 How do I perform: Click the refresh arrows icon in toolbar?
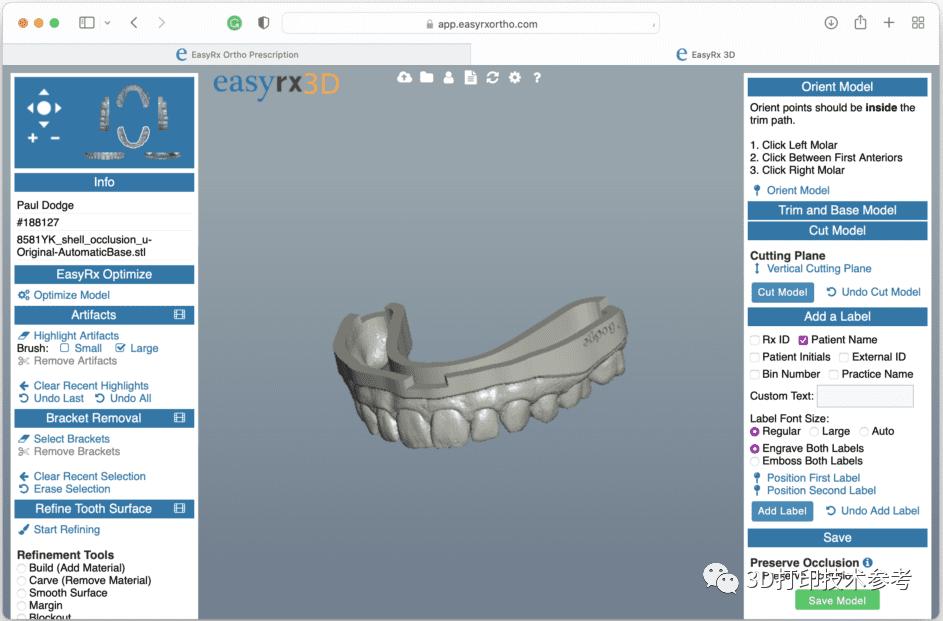[x=492, y=78]
